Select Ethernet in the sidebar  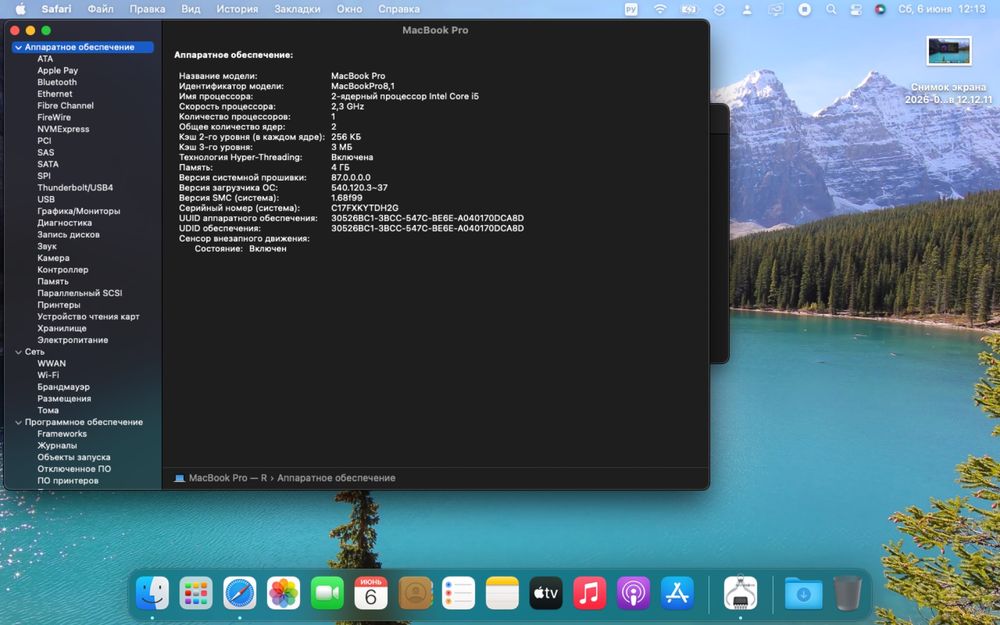point(55,94)
